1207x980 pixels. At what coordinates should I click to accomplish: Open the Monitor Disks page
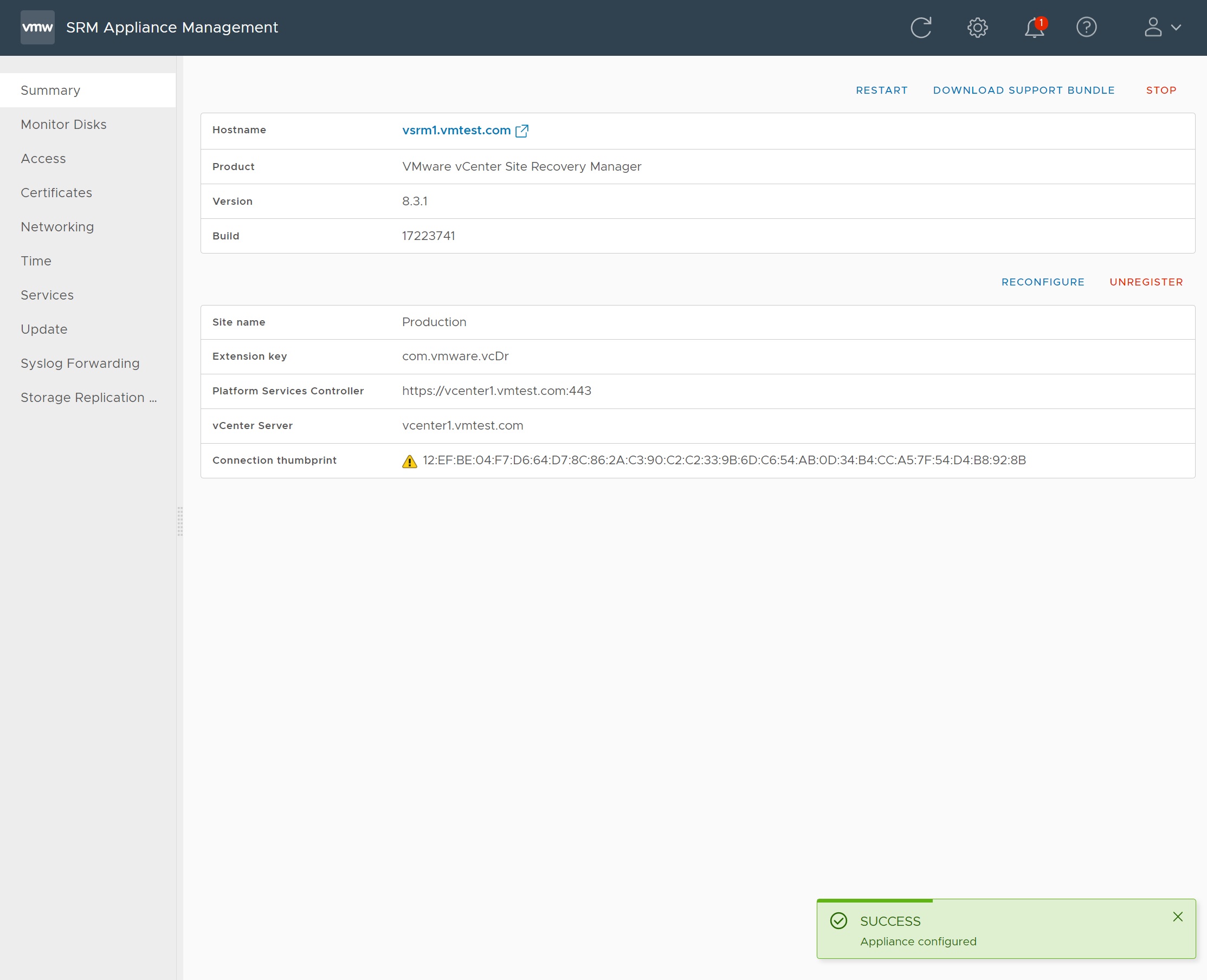pyautogui.click(x=63, y=124)
